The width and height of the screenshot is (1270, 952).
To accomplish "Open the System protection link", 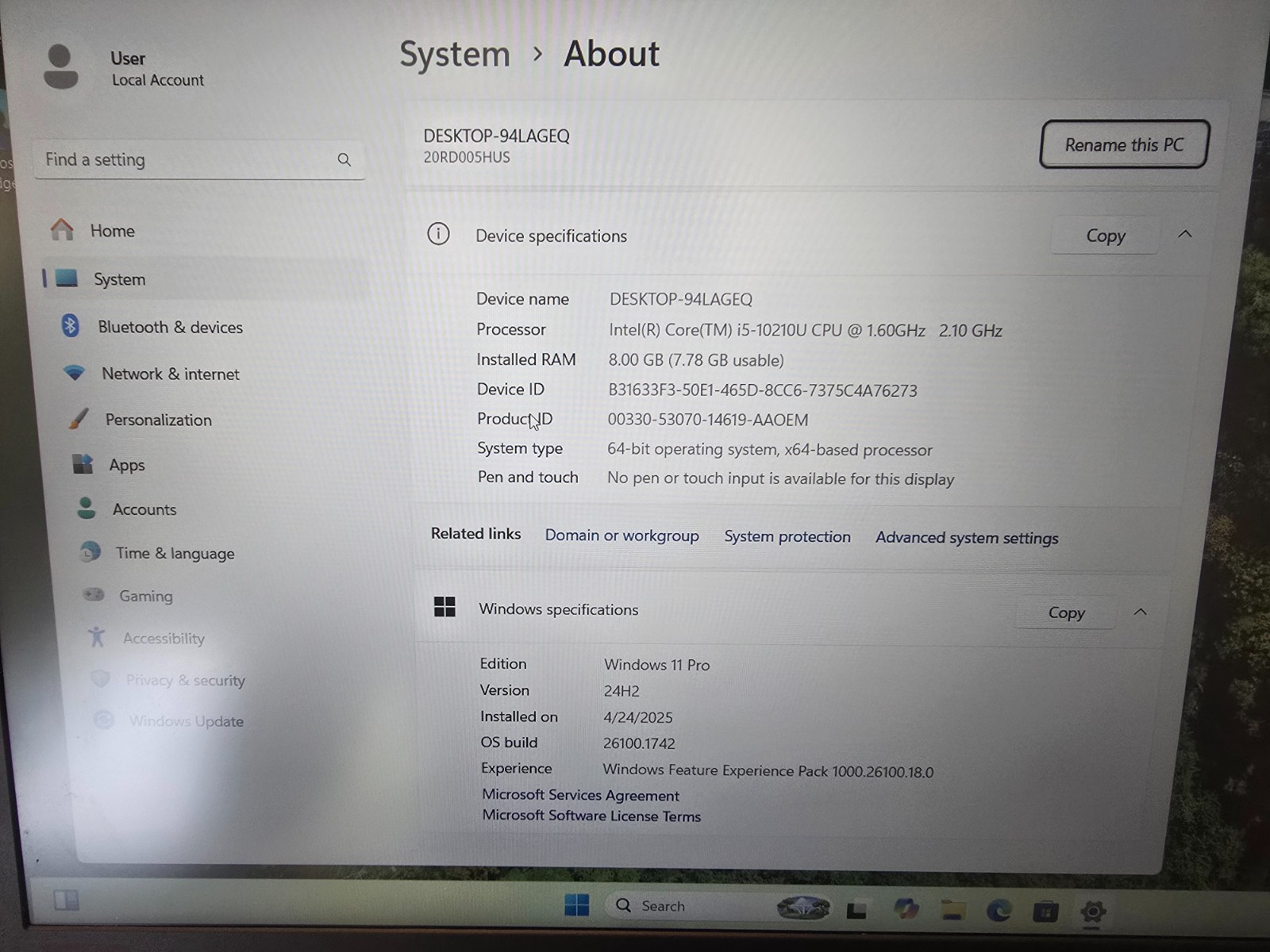I will (787, 536).
